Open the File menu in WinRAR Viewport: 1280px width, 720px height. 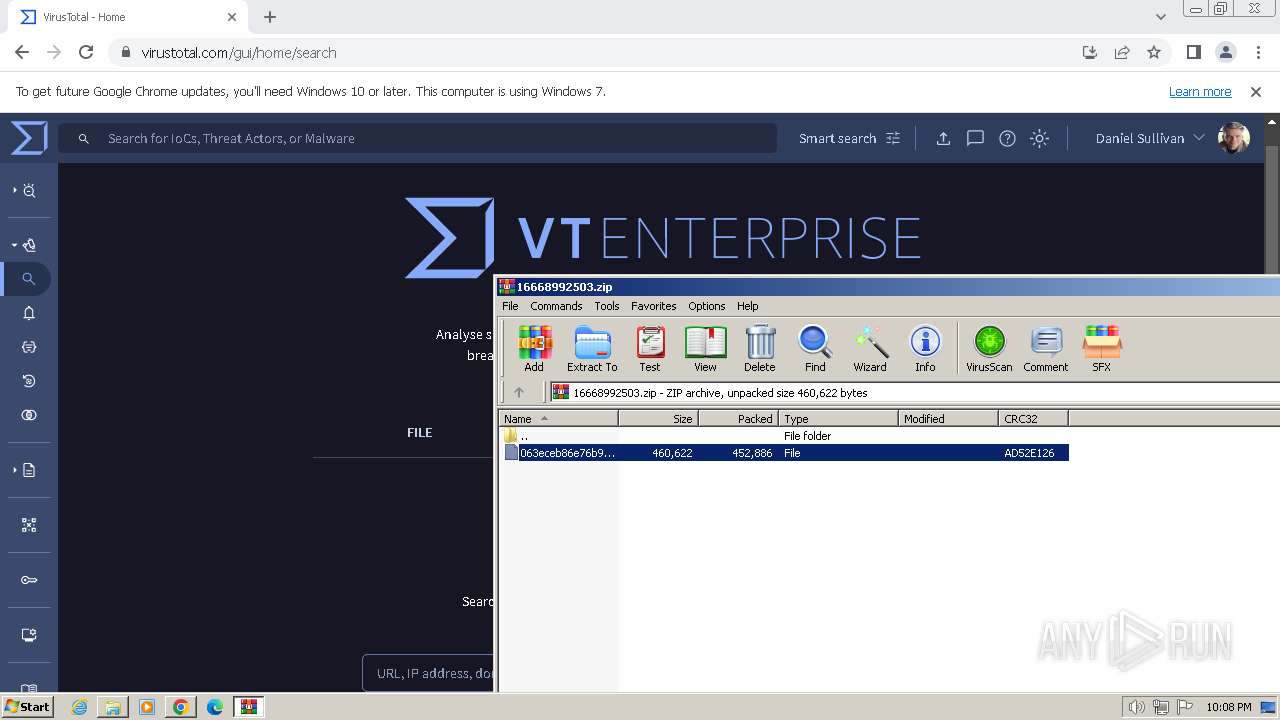tap(510, 306)
